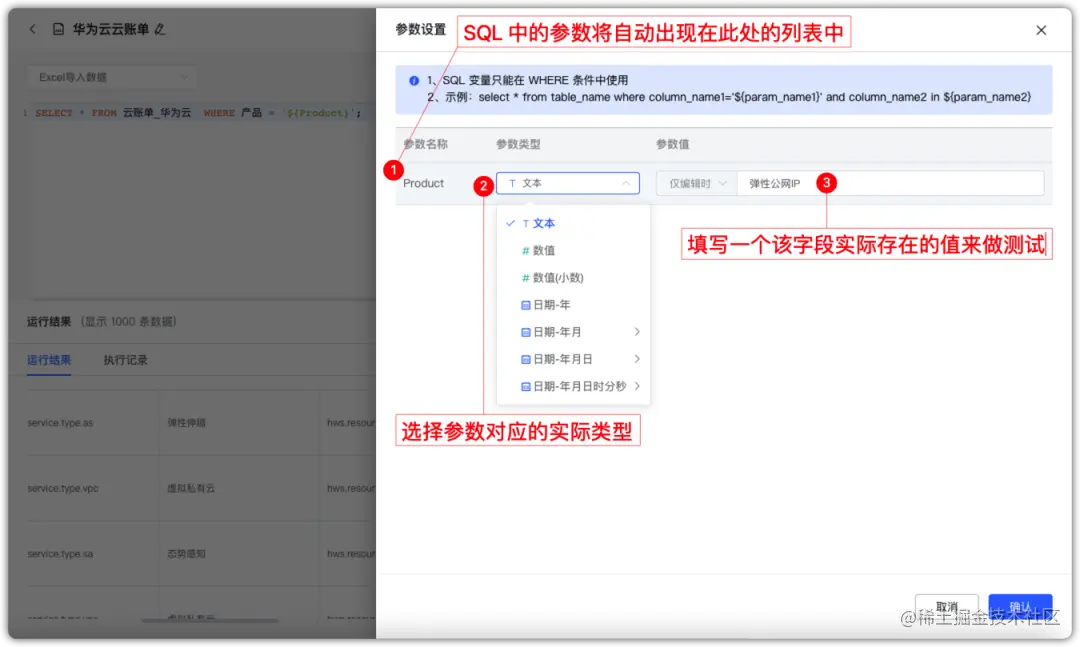1080x647 pixels.
Task: Expand the 日期-年月日 submenu arrow
Action: click(x=637, y=359)
